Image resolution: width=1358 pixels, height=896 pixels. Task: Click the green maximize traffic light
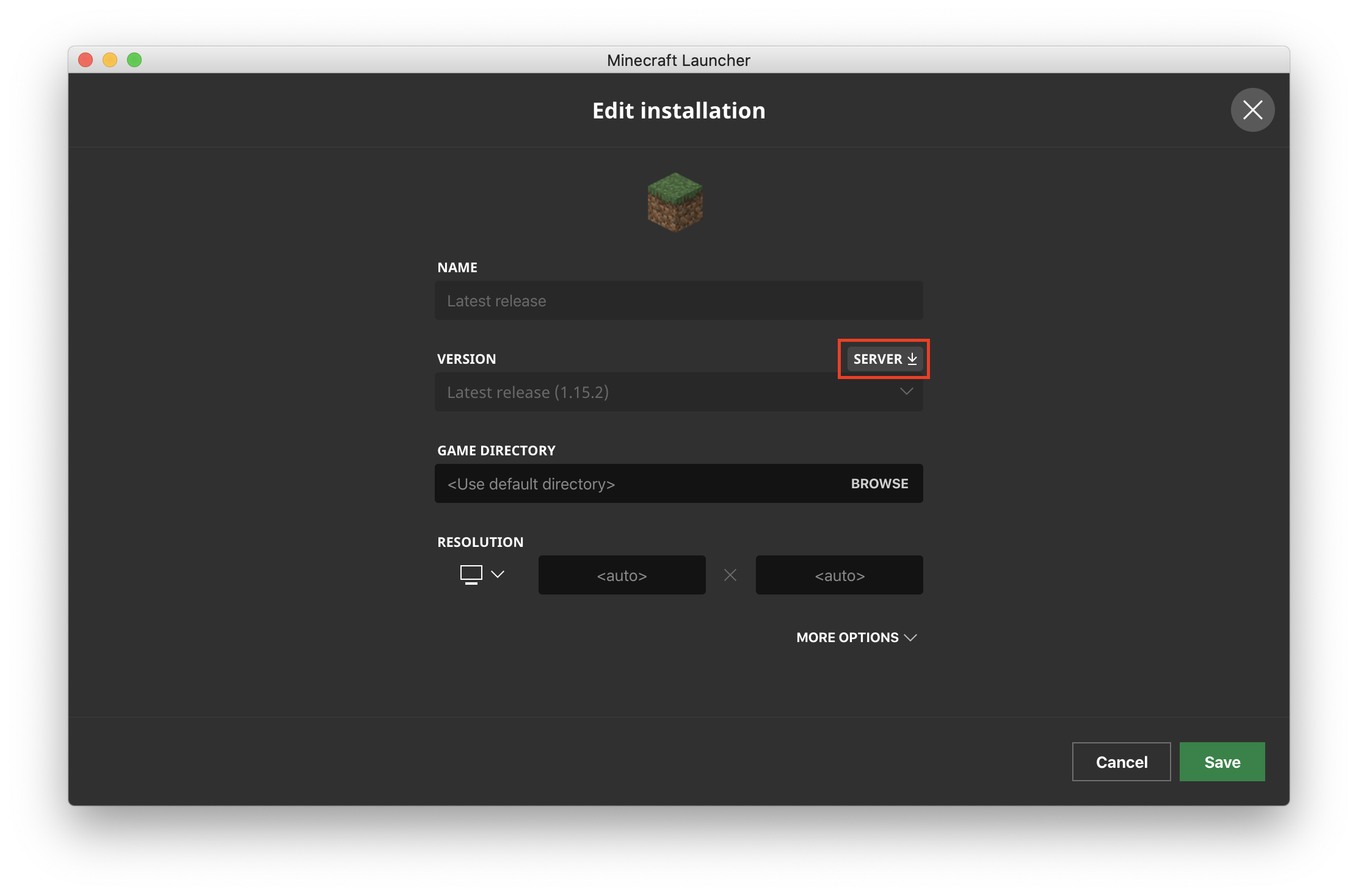click(134, 60)
